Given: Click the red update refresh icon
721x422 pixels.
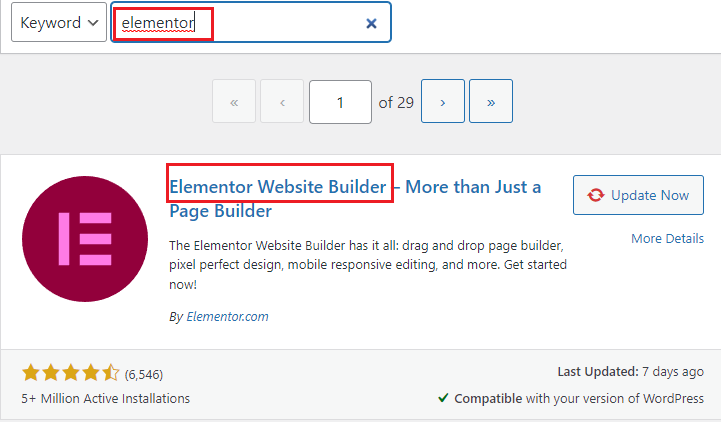Looking at the screenshot, I should [595, 195].
